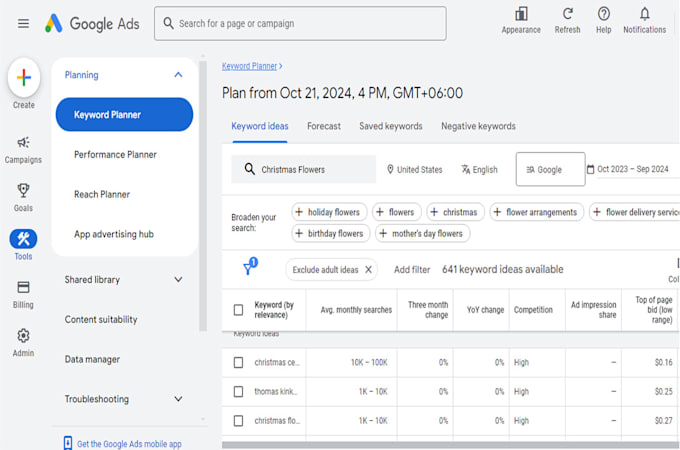Open the hamburger main menu
Viewport: 680px width, 450px height.
point(23,23)
